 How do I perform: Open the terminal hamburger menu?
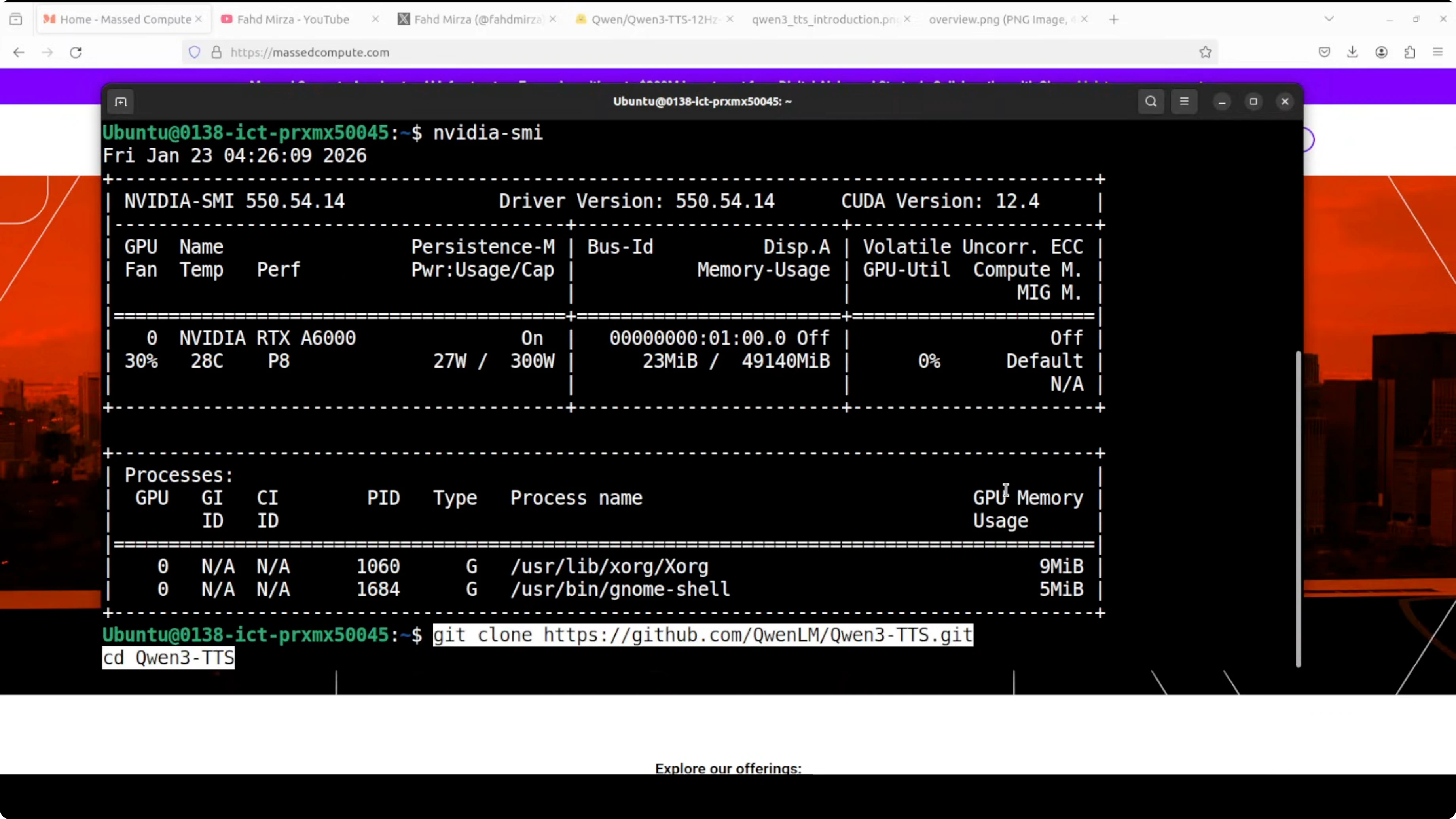coord(1184,102)
